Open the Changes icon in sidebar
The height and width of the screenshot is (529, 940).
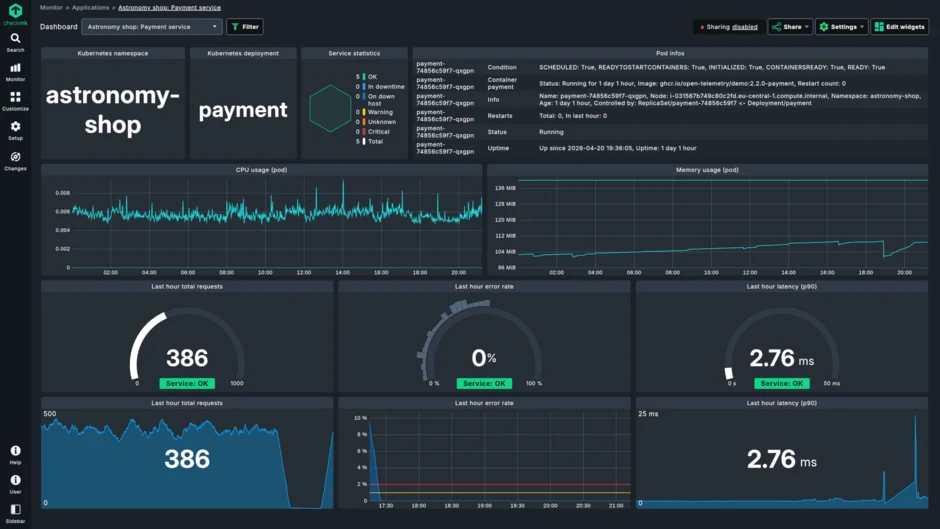[x=15, y=161]
